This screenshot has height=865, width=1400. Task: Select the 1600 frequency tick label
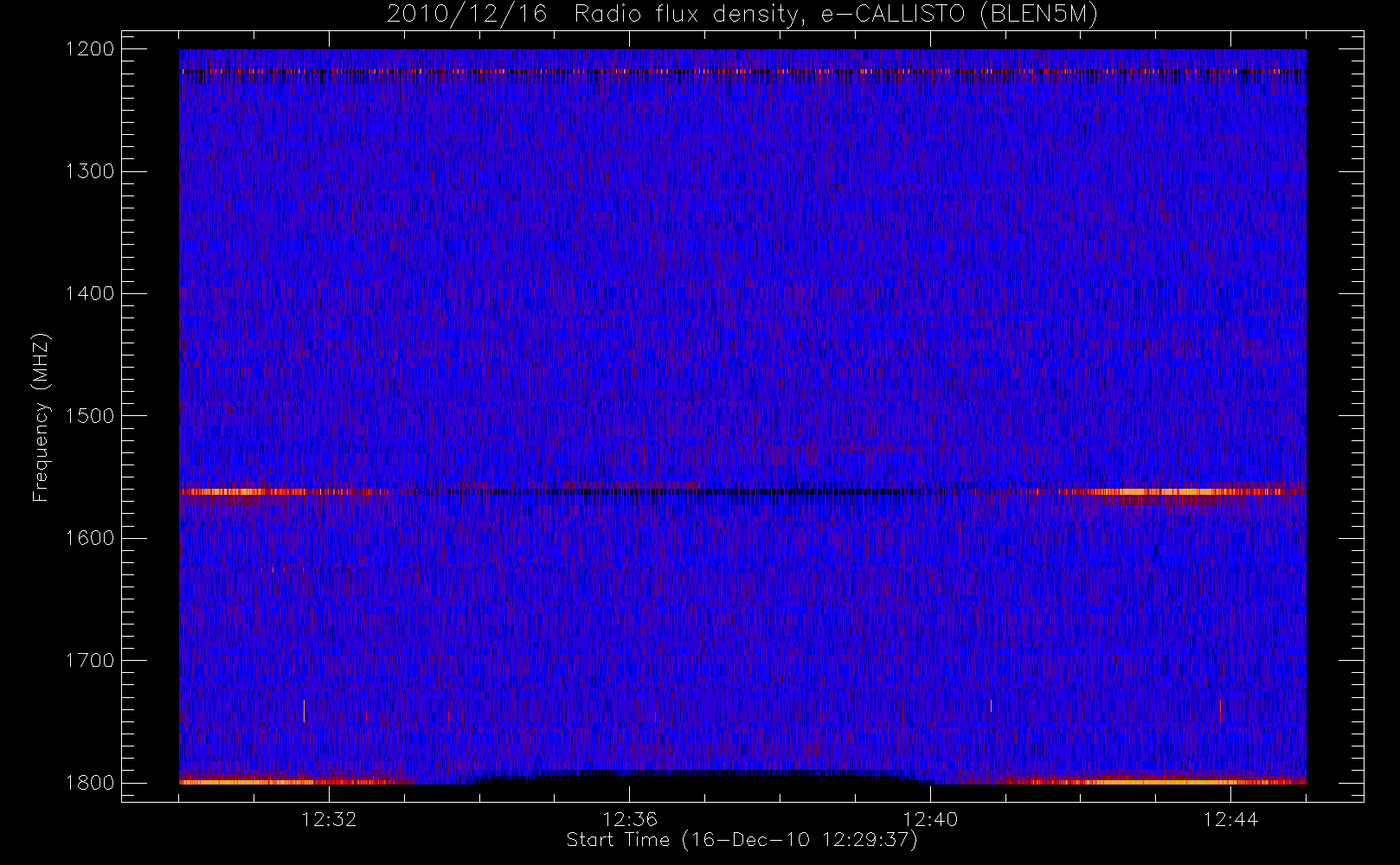90,538
